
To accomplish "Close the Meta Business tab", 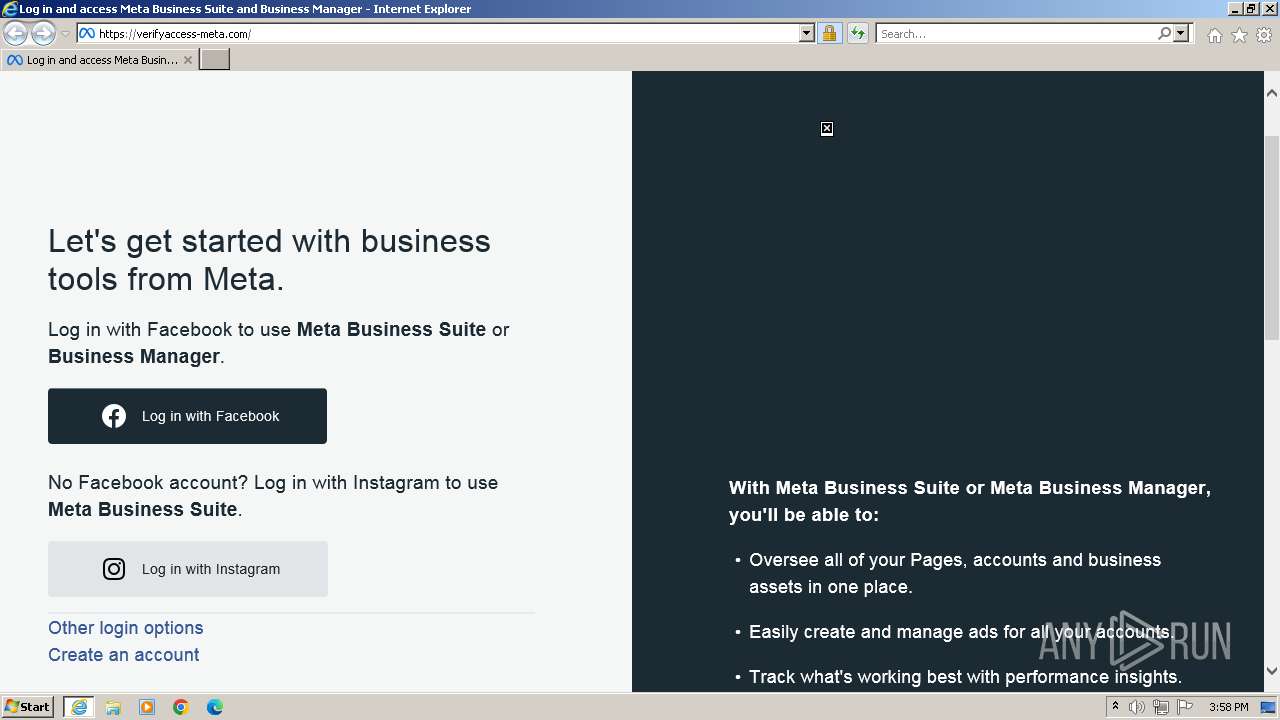I will 187,60.
